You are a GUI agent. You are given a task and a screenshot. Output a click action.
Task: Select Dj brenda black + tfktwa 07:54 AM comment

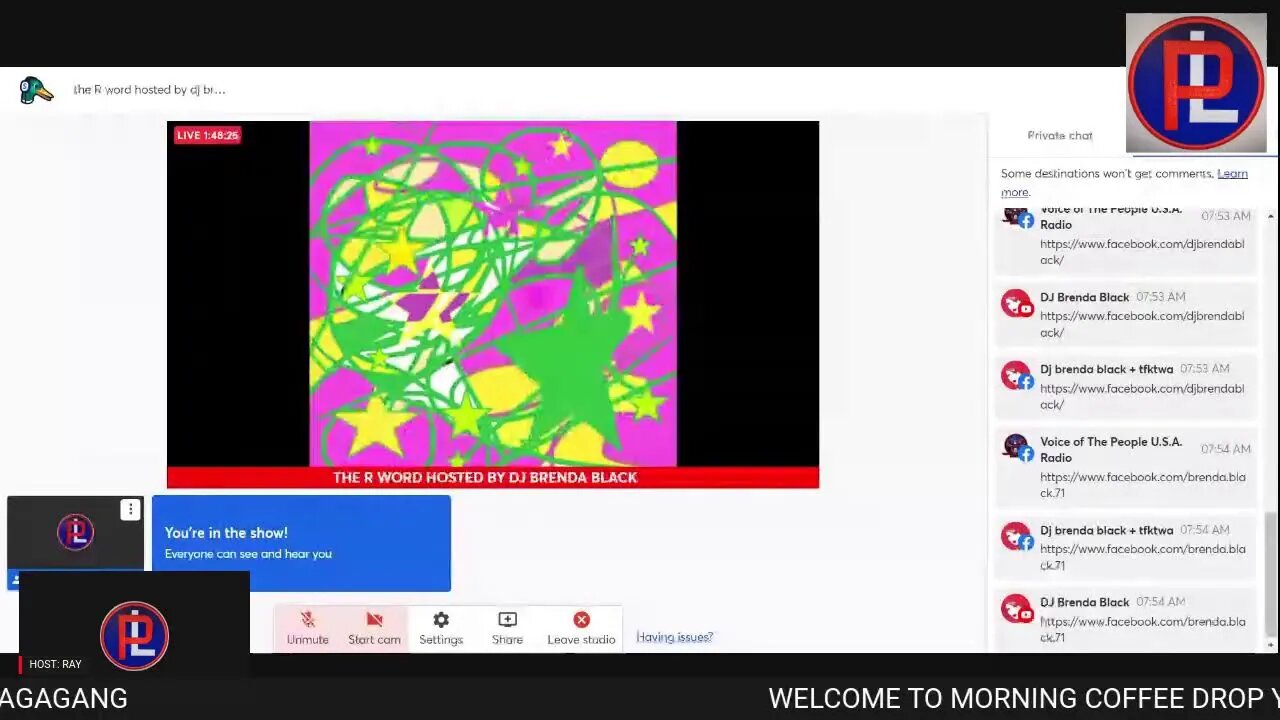1125,547
